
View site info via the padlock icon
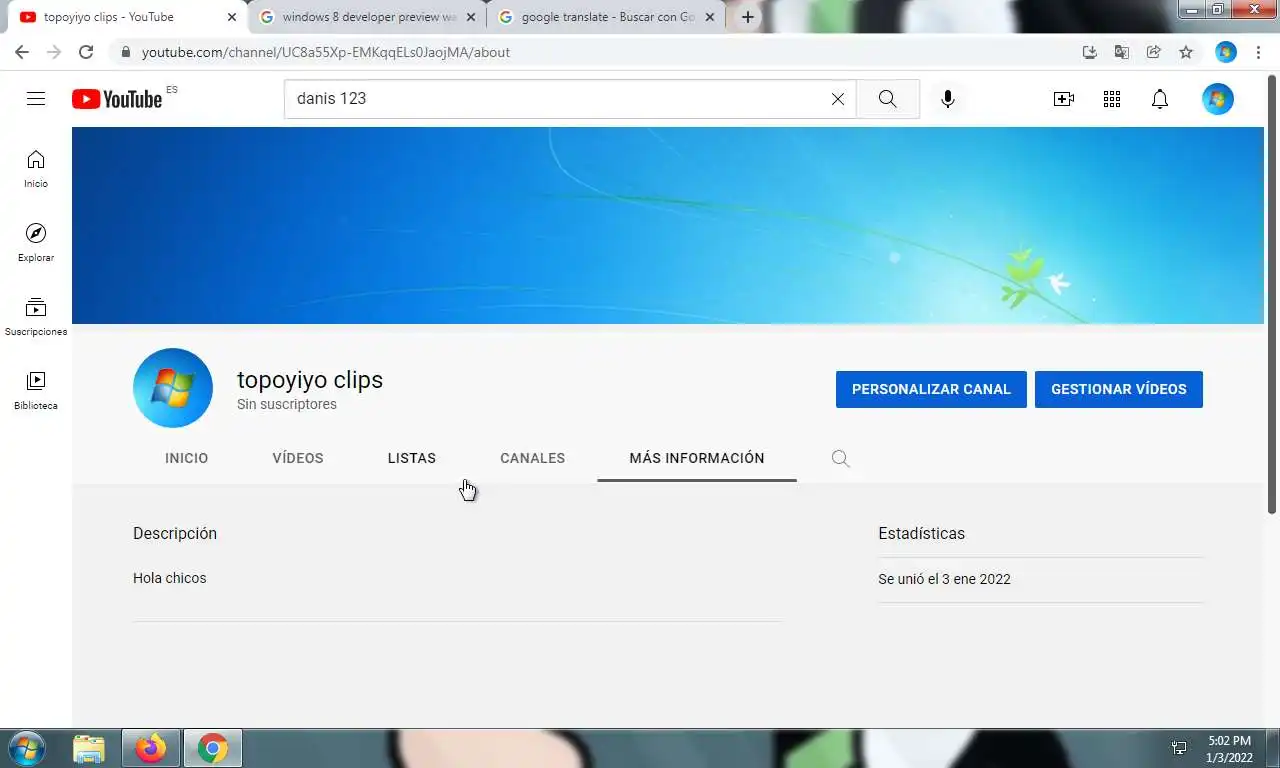pyautogui.click(x=125, y=52)
